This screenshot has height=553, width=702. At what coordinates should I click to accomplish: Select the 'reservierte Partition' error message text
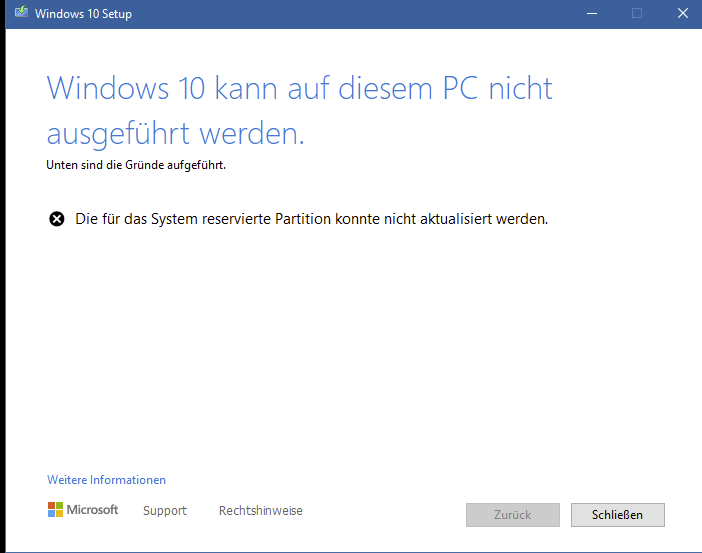[x=312, y=219]
